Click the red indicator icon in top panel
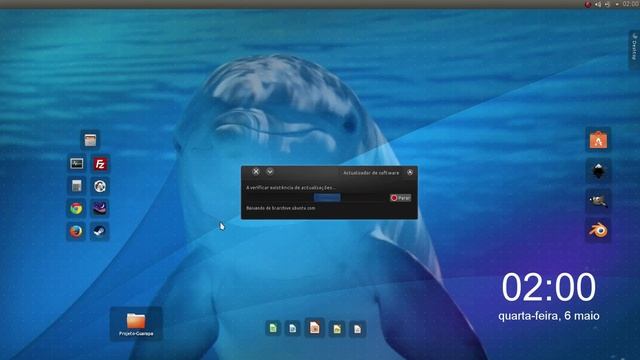640x360 pixels. point(588,4)
